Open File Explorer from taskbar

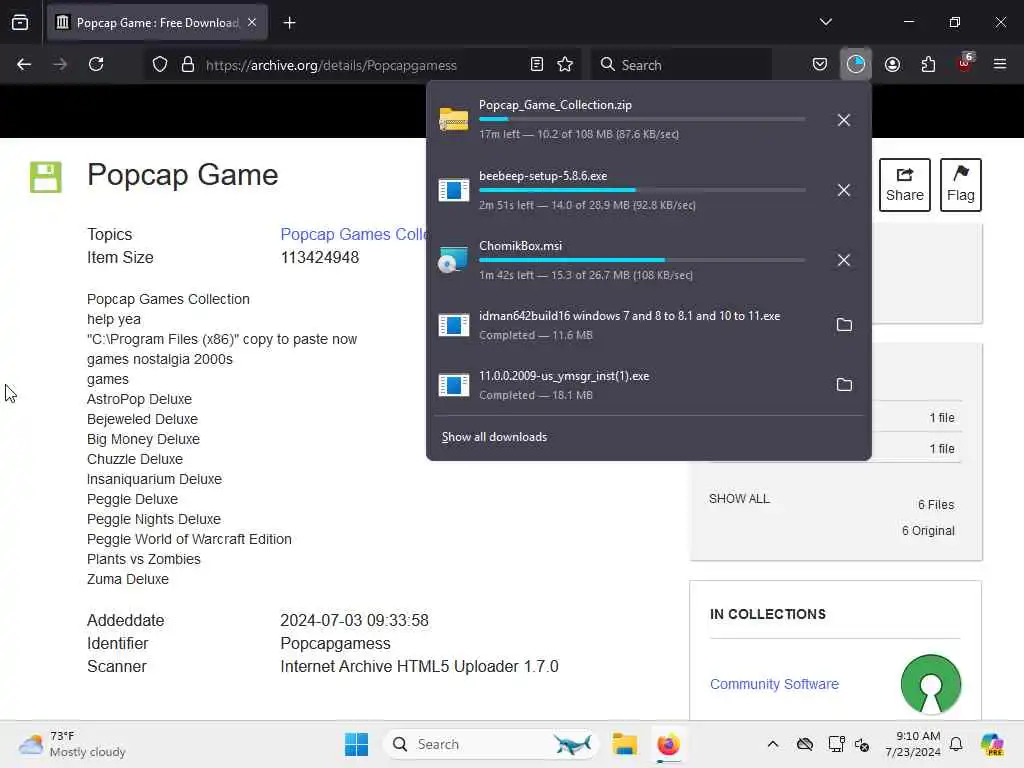[624, 744]
